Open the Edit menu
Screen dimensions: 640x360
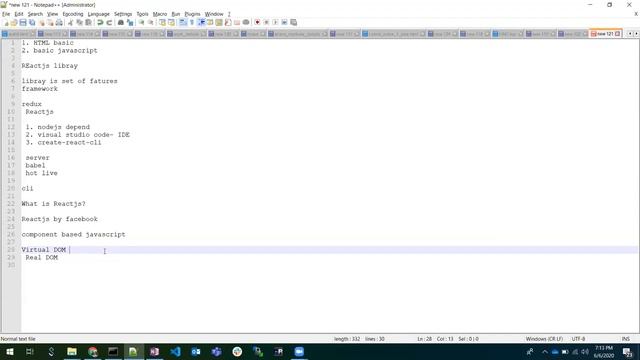click(x=19, y=14)
